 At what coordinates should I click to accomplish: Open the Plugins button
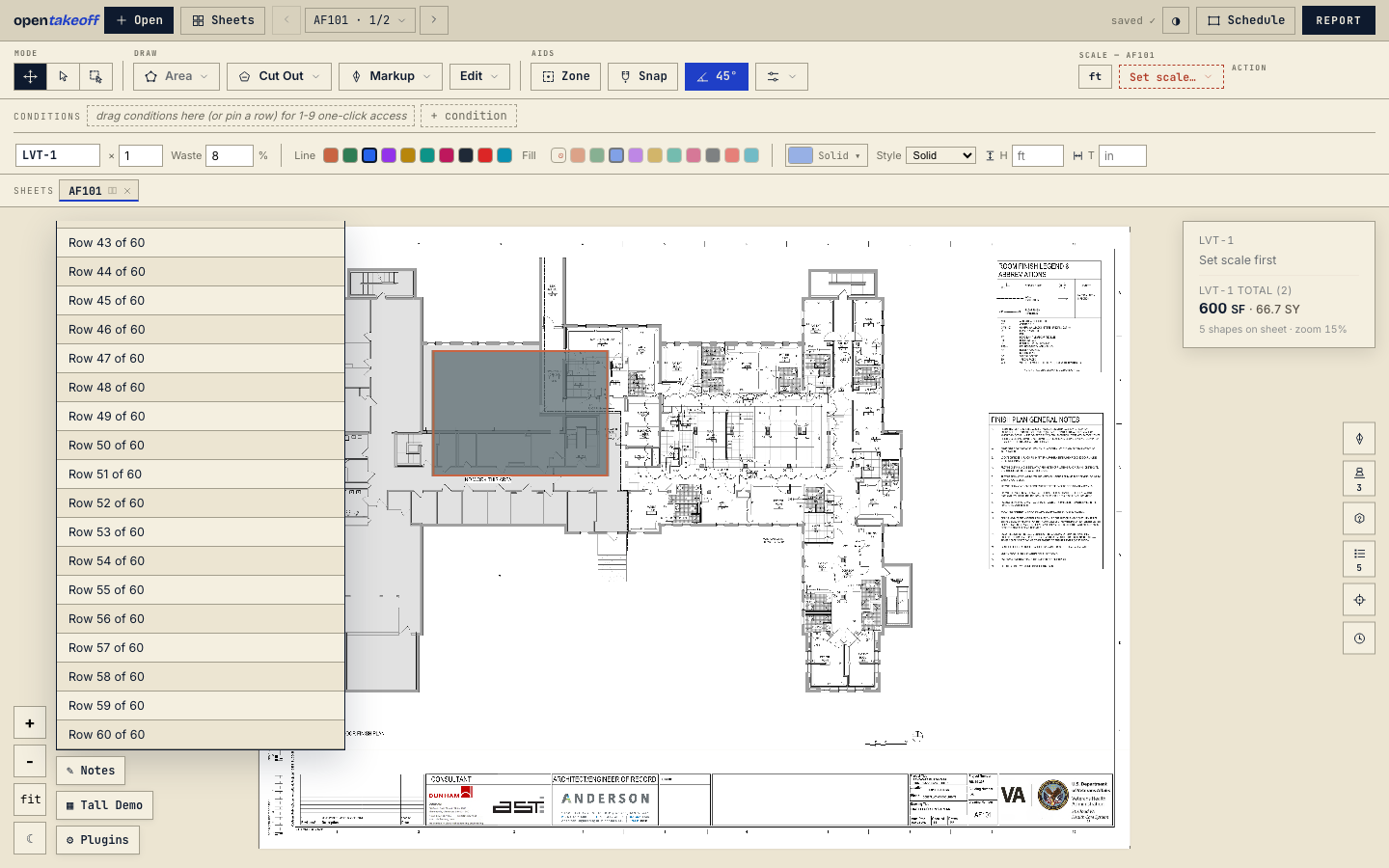[97, 840]
